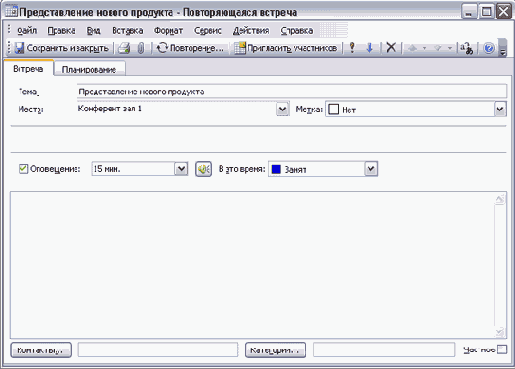Set high importance with exclamation mark icon
Image resolution: width=515 pixels, height=369 pixels.
(x=352, y=48)
